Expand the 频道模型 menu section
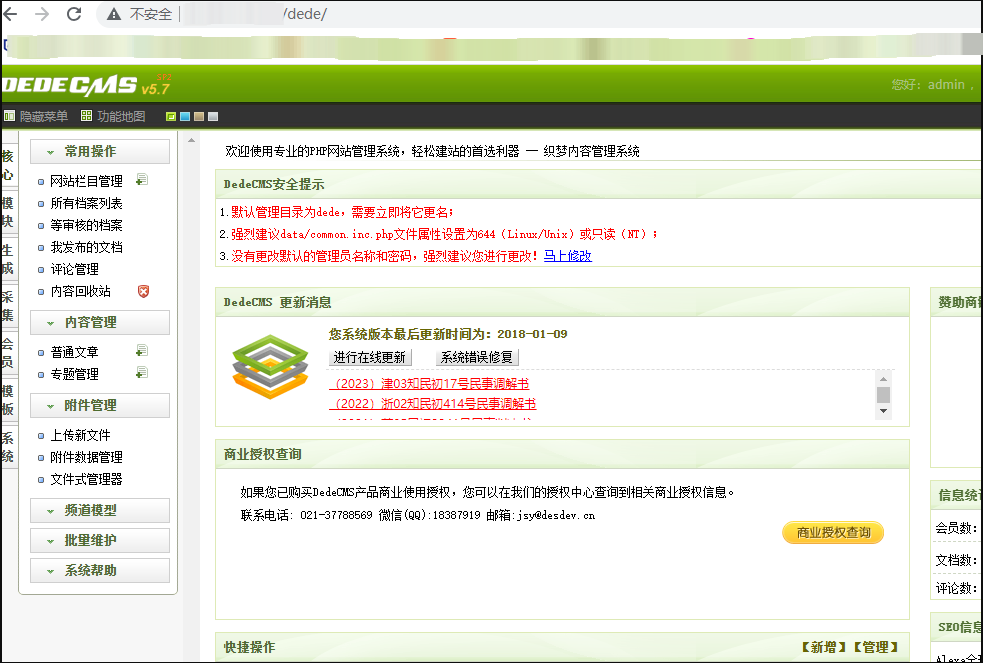 [x=100, y=511]
